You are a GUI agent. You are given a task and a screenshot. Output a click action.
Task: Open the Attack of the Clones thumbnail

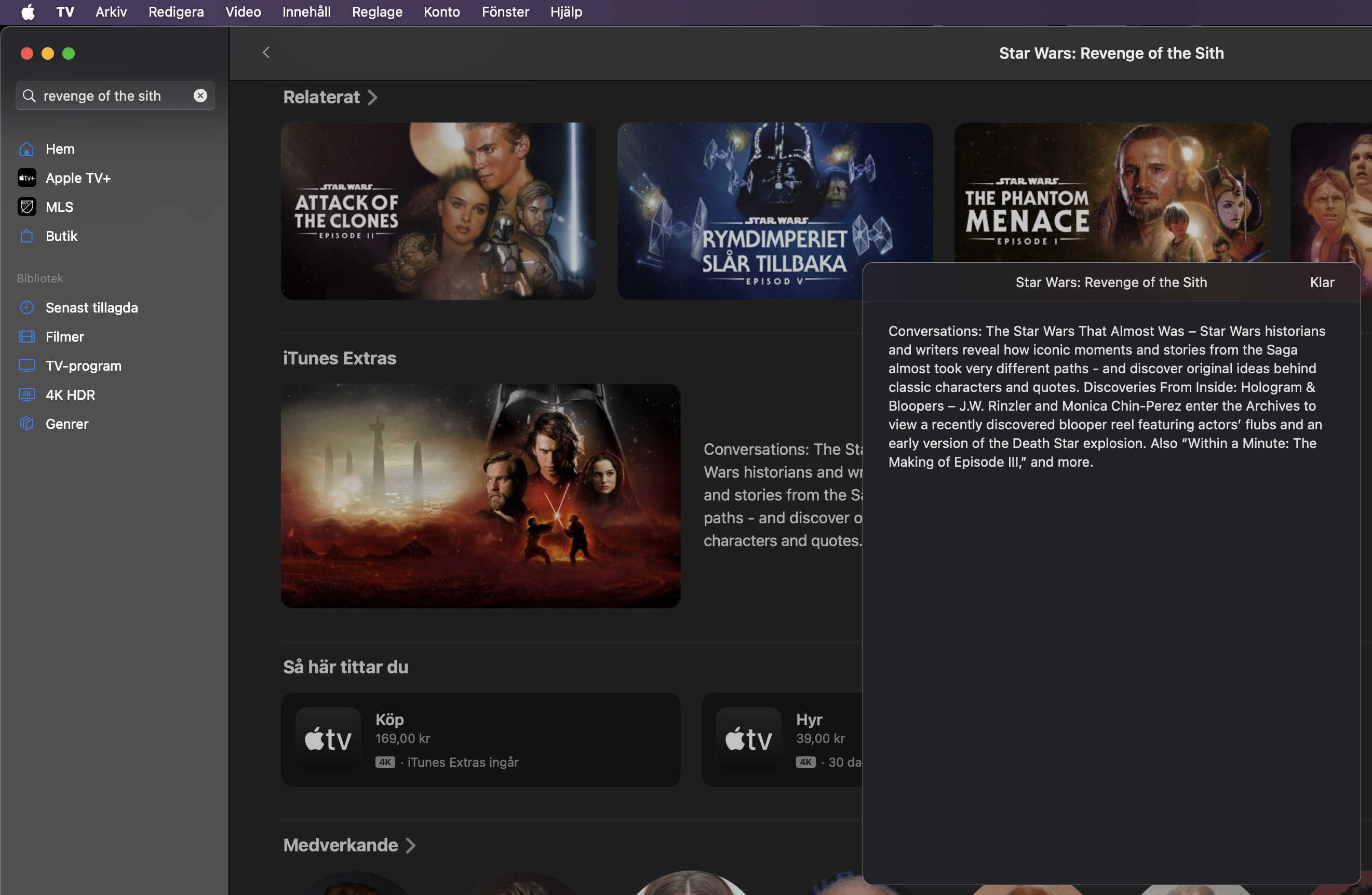tap(438, 211)
